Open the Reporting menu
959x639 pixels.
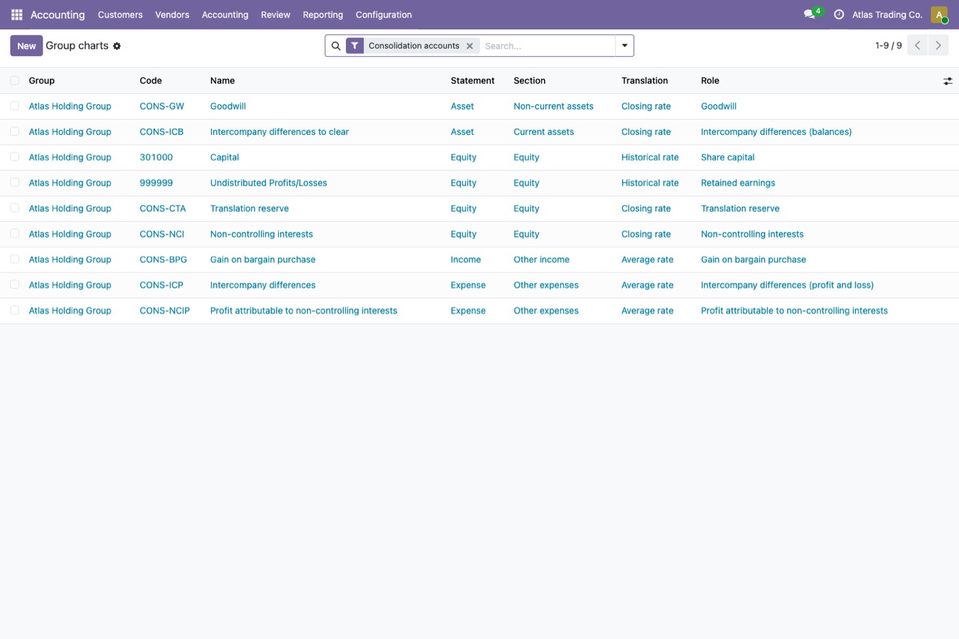[x=323, y=15]
